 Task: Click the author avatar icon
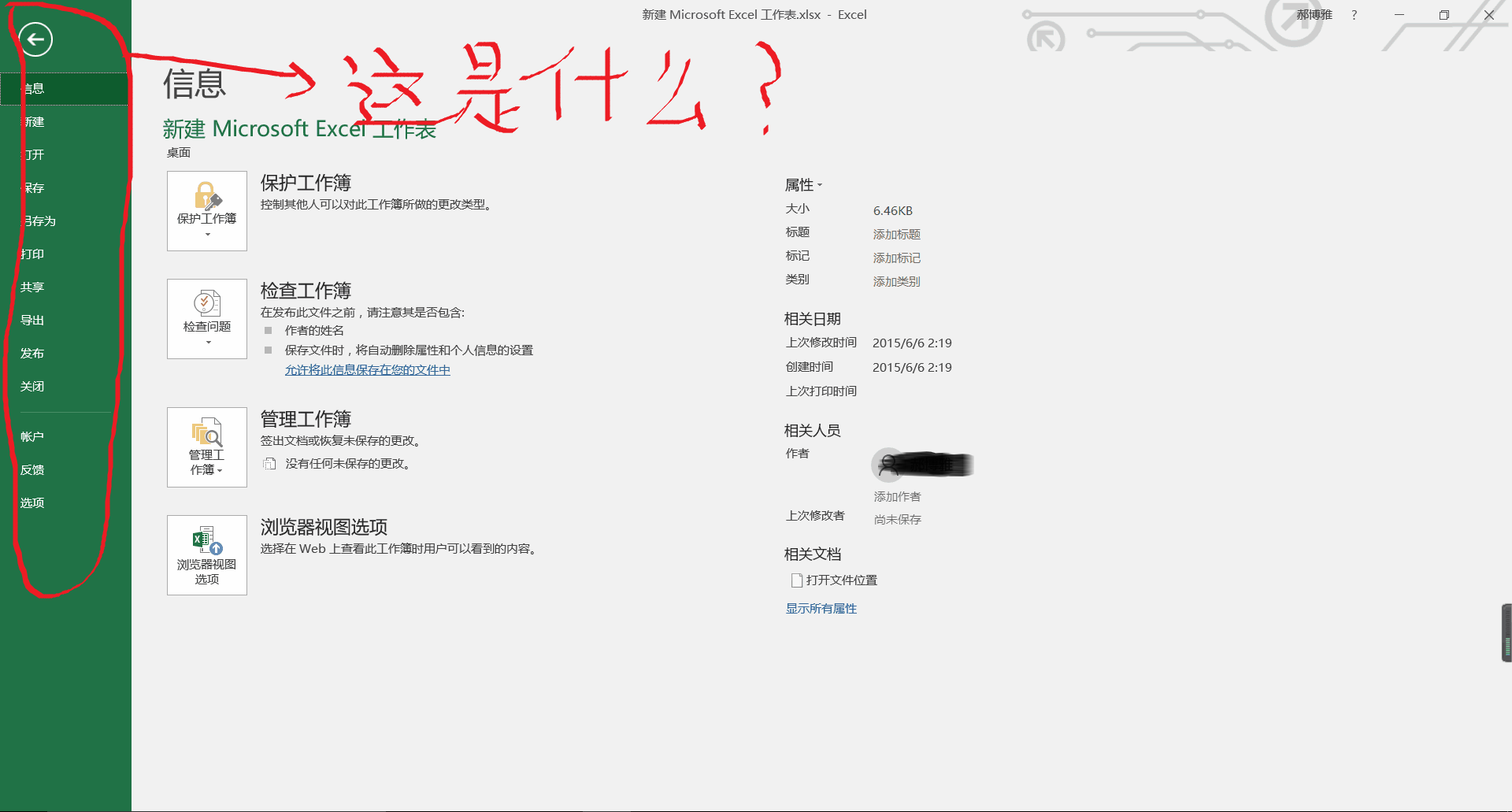tap(888, 465)
